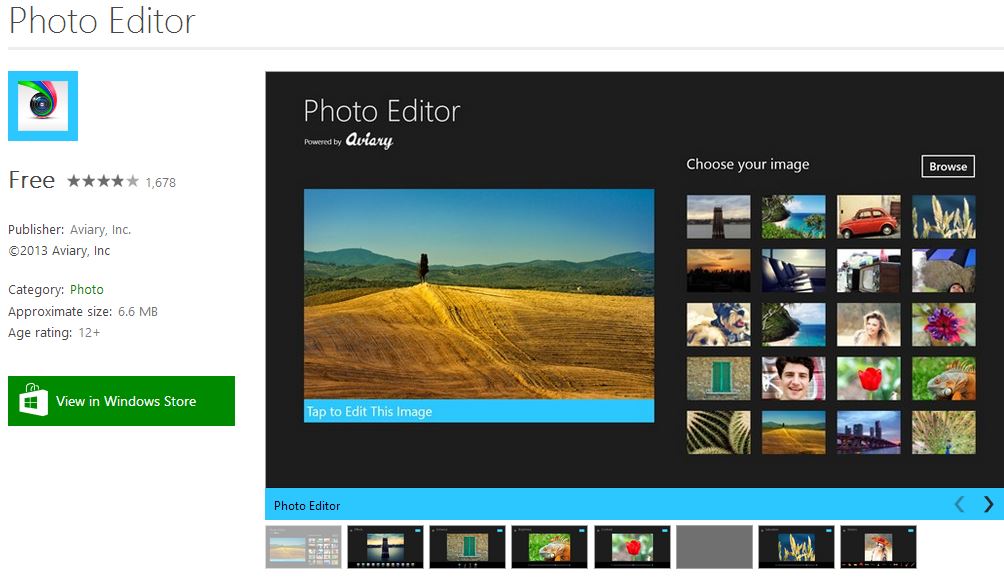The width and height of the screenshot is (1004, 582).
Task: Click the main golden field preview image
Action: coord(478,294)
